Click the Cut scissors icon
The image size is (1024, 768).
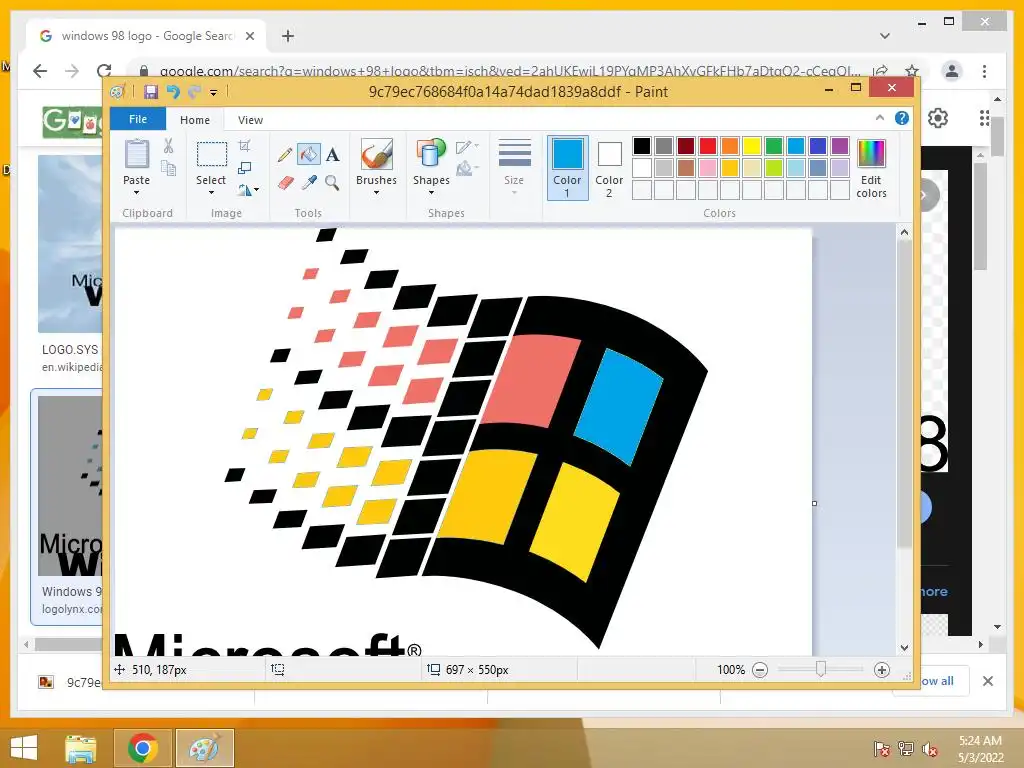(168, 146)
